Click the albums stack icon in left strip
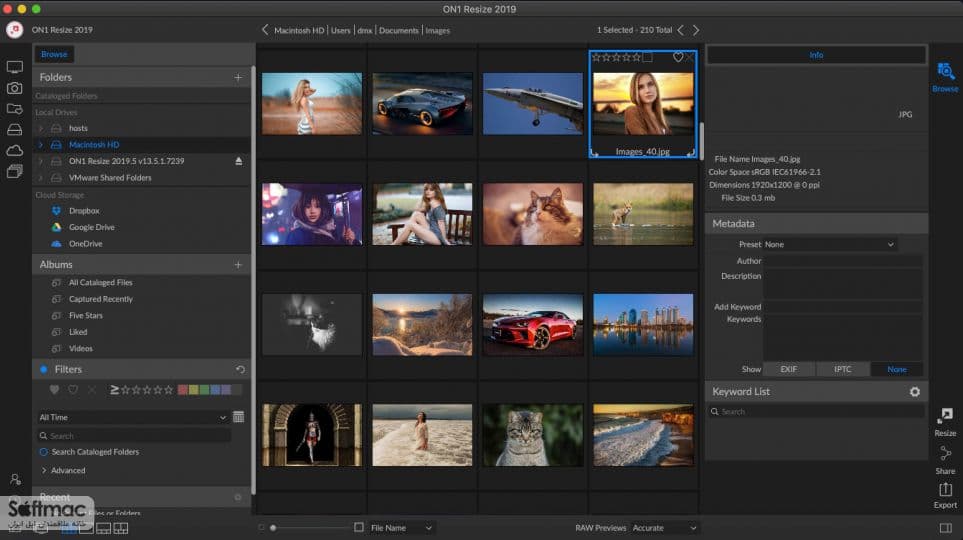The width and height of the screenshot is (963, 540). pos(15,171)
